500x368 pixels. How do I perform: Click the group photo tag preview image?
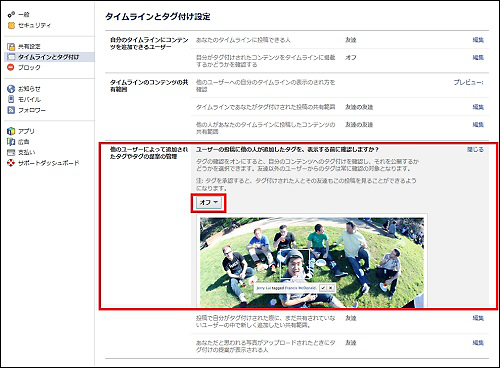click(x=312, y=262)
